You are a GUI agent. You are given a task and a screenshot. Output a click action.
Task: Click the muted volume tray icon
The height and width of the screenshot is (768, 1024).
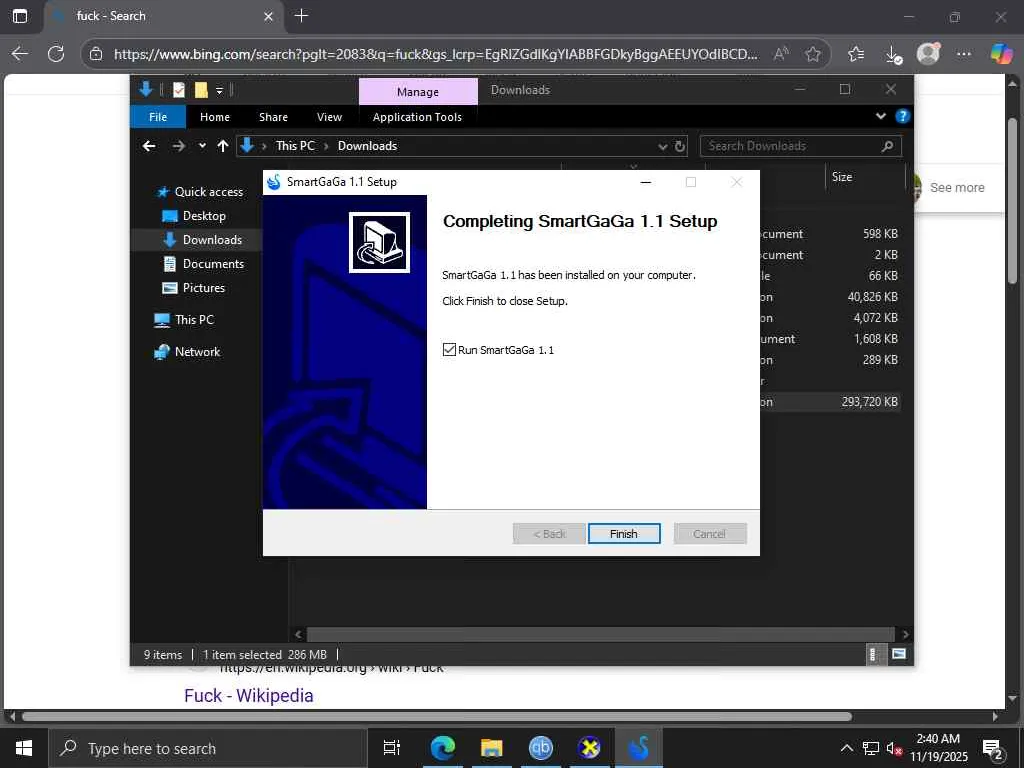[894, 748]
